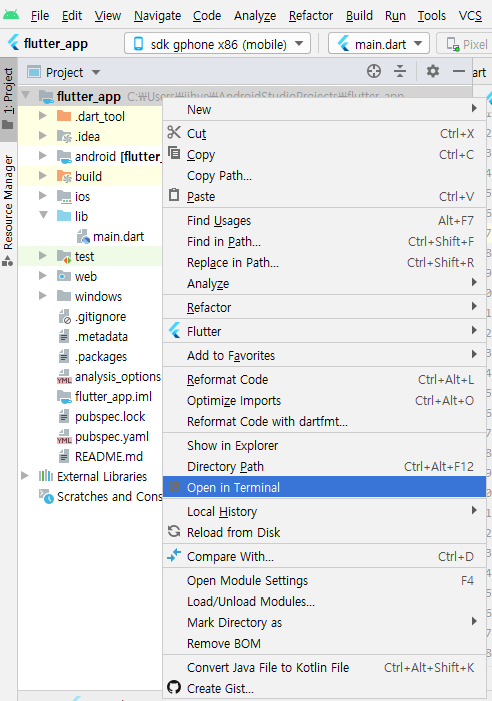Select analysis_options file in tree
The width and height of the screenshot is (492, 701).
pos(118,377)
